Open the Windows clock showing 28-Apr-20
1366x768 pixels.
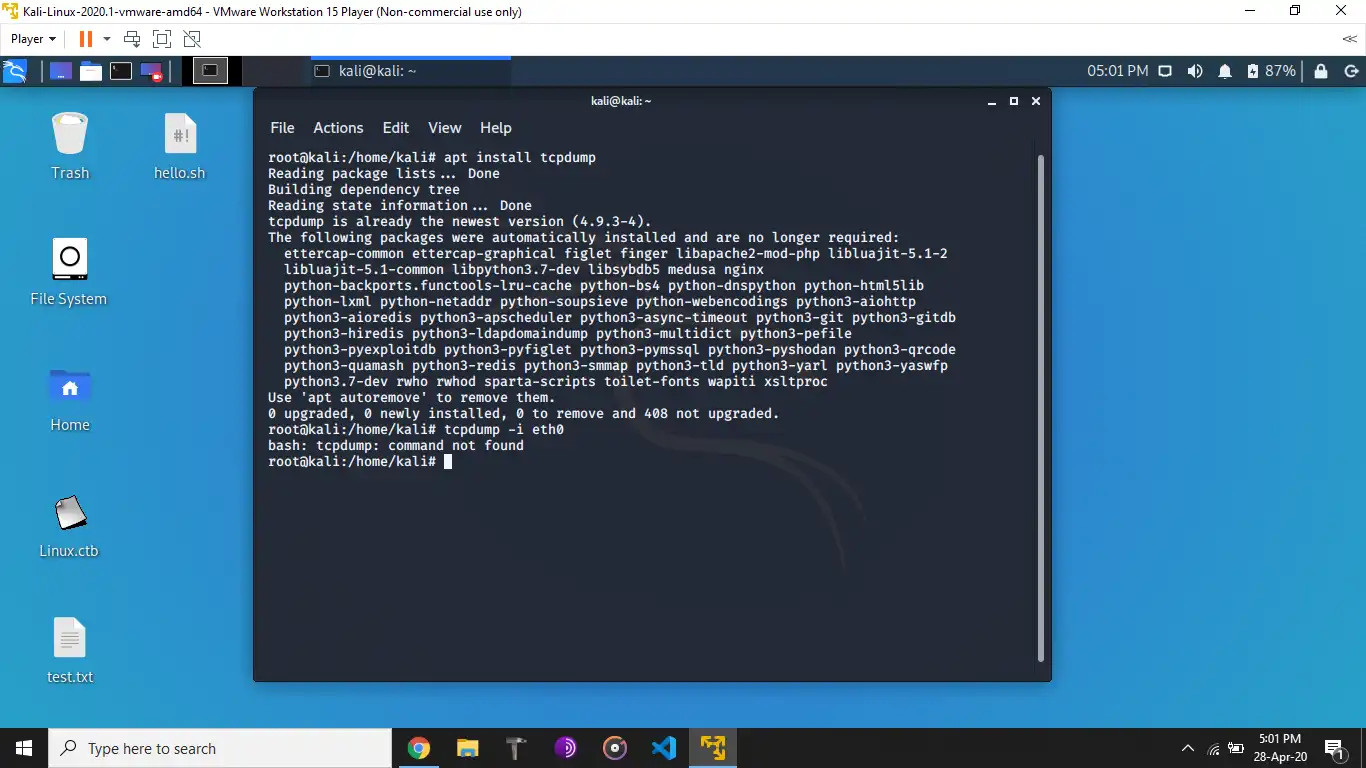(1280, 748)
